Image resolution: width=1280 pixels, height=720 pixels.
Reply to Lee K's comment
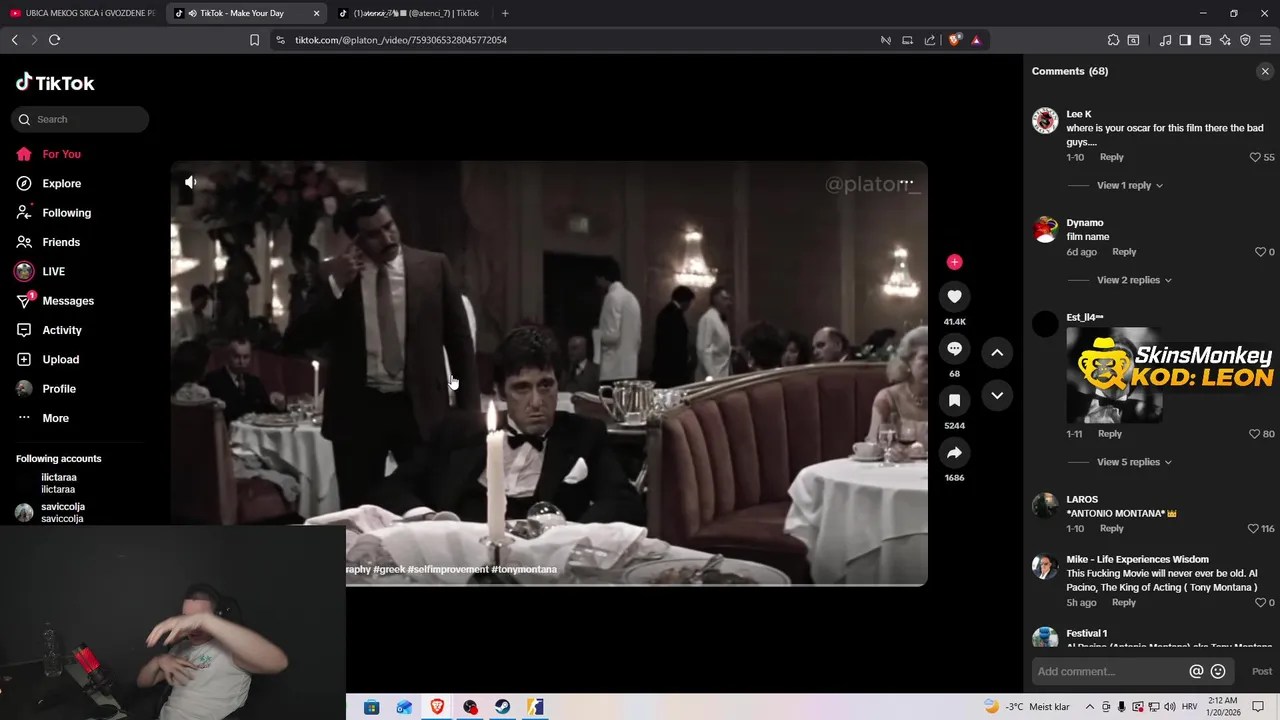pos(1112,157)
